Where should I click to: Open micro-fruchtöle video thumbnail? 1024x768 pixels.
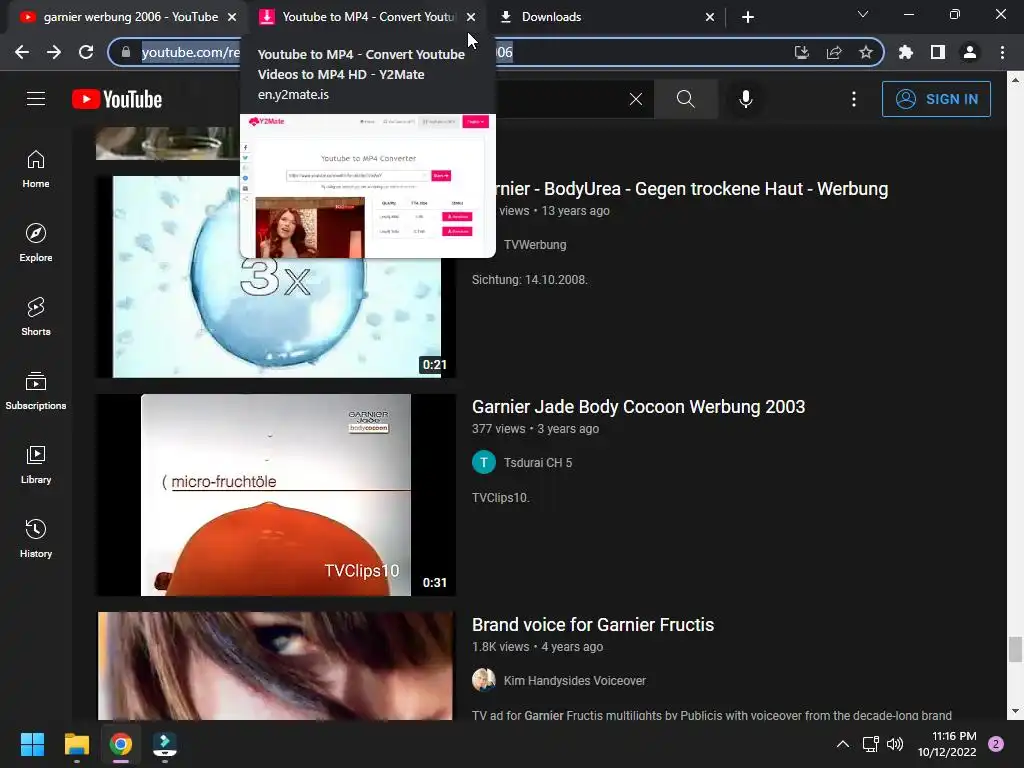(276, 494)
